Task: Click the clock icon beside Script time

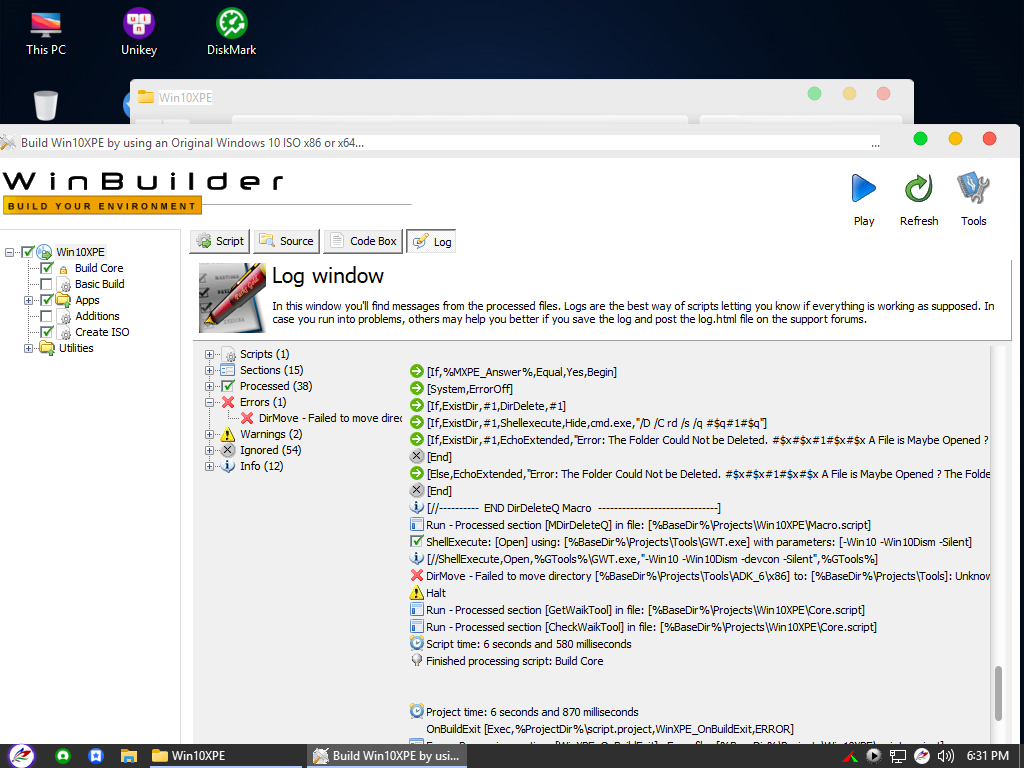Action: [417, 643]
